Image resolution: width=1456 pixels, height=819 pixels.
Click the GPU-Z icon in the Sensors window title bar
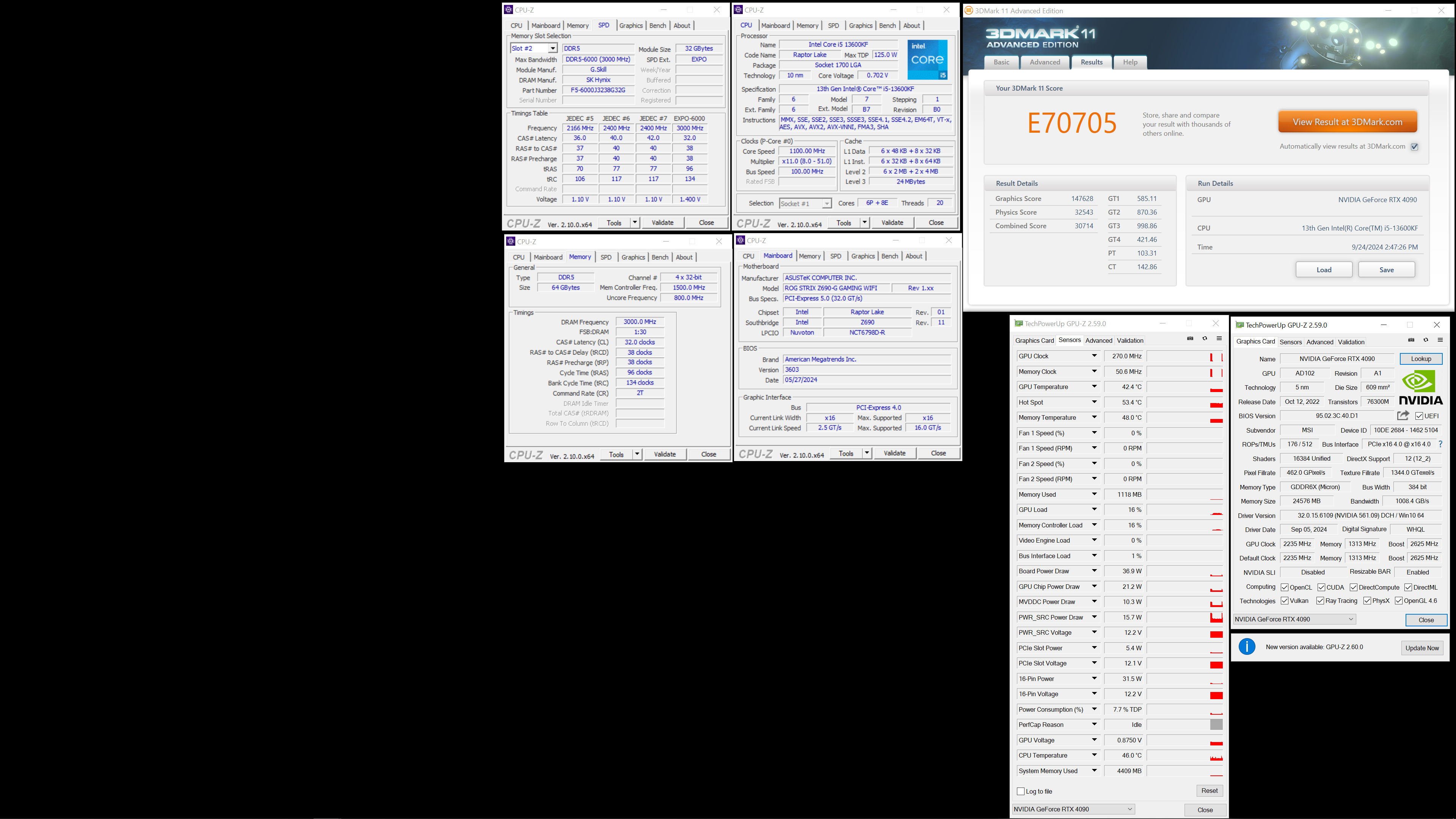point(1018,323)
